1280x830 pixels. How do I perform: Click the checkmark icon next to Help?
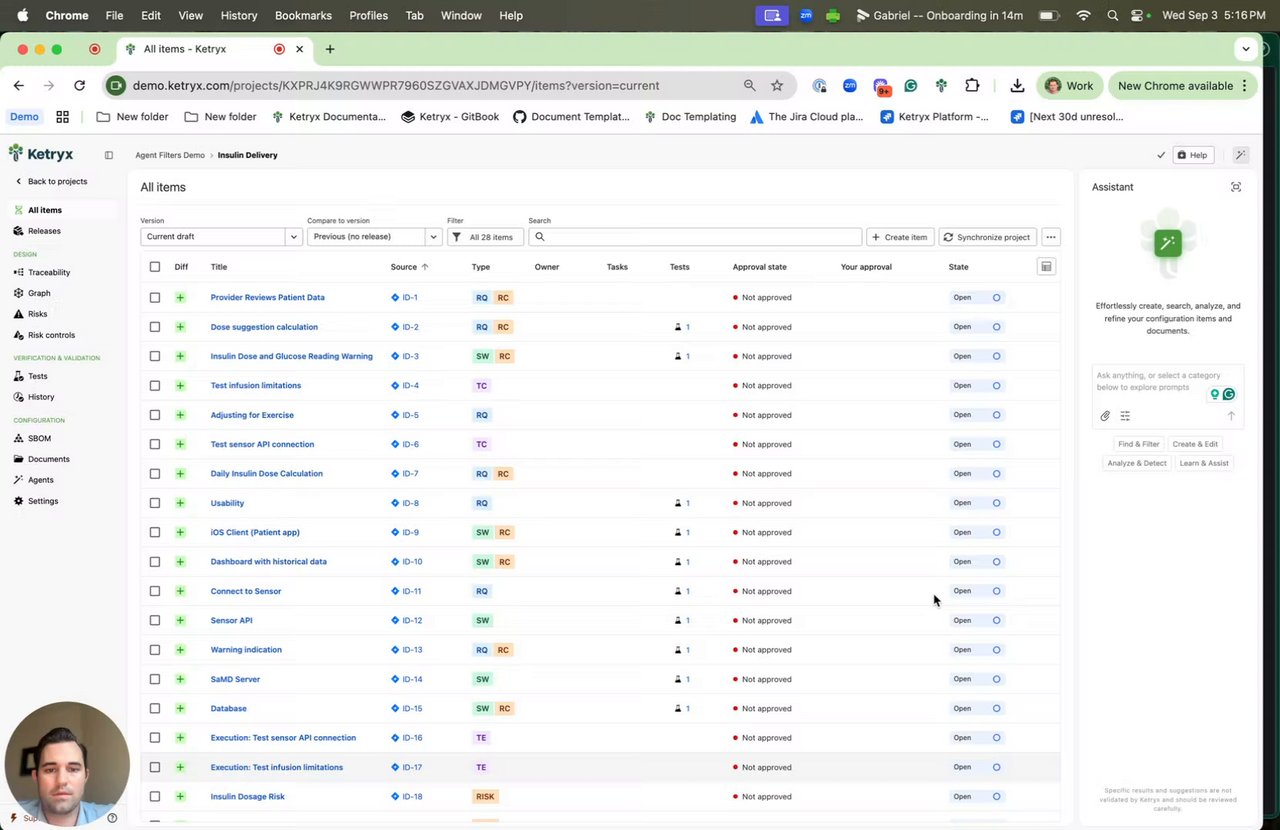coord(1160,155)
